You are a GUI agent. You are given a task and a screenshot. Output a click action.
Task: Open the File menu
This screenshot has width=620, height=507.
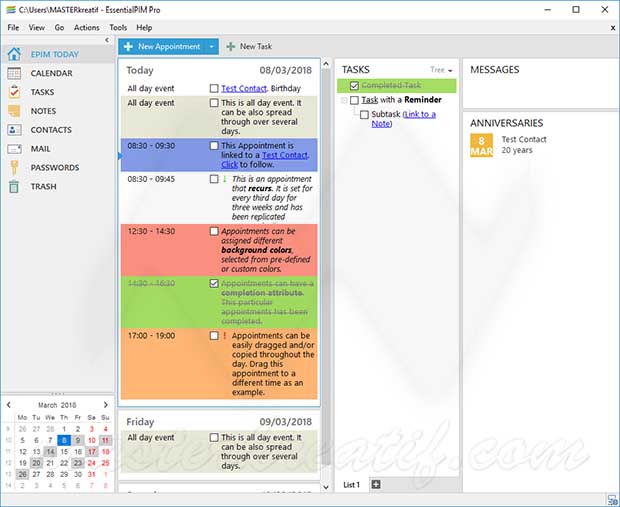13,28
